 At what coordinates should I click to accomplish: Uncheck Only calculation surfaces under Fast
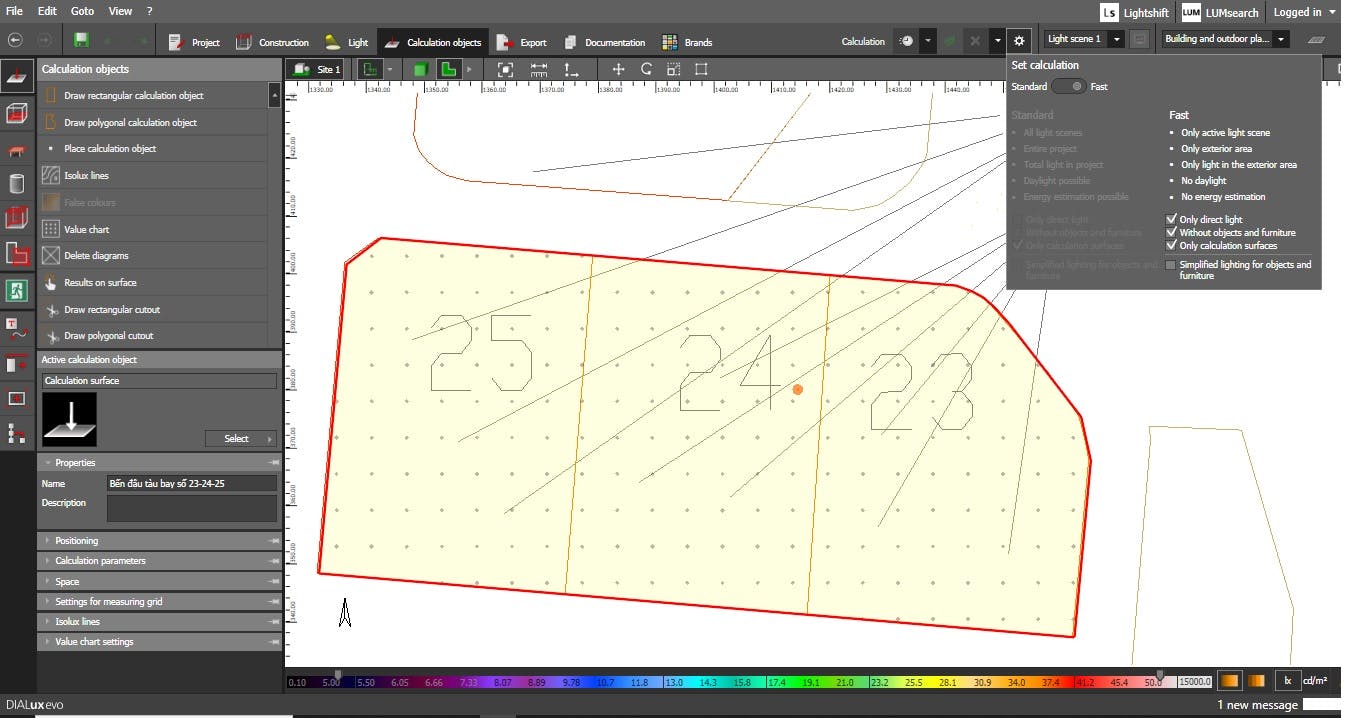click(x=1172, y=245)
